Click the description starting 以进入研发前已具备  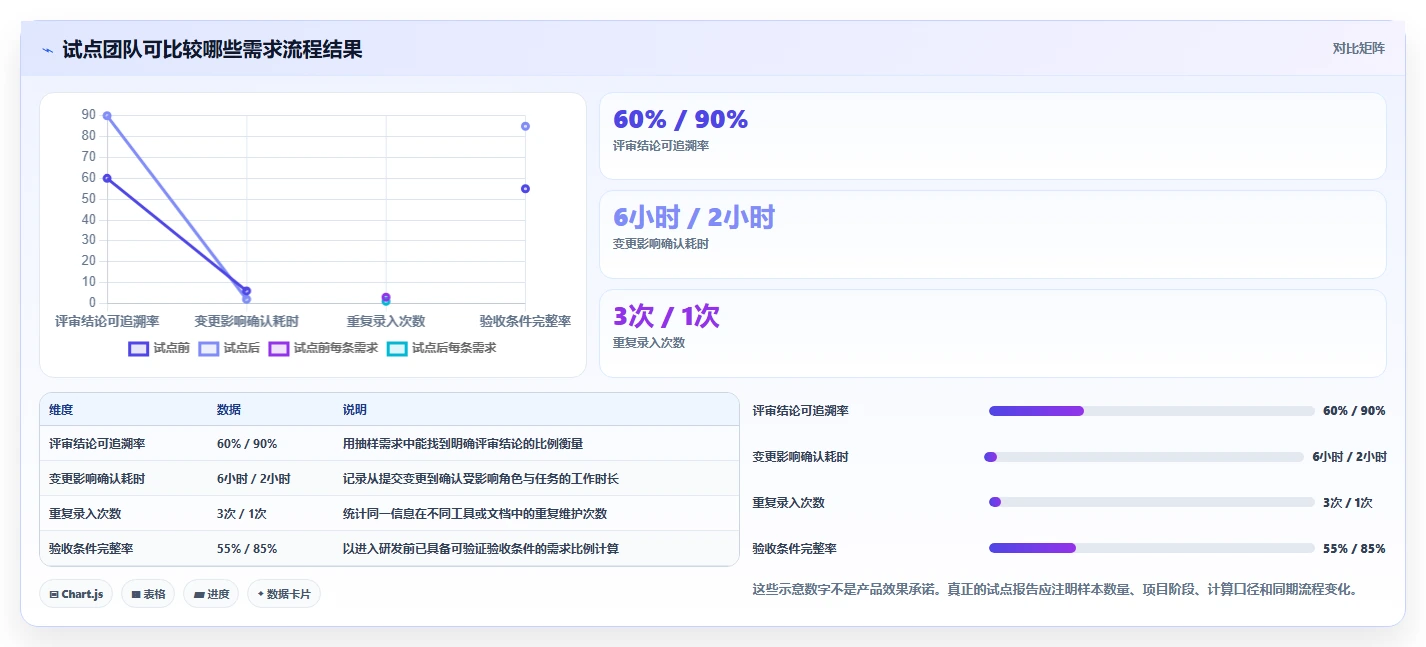[x=481, y=549]
